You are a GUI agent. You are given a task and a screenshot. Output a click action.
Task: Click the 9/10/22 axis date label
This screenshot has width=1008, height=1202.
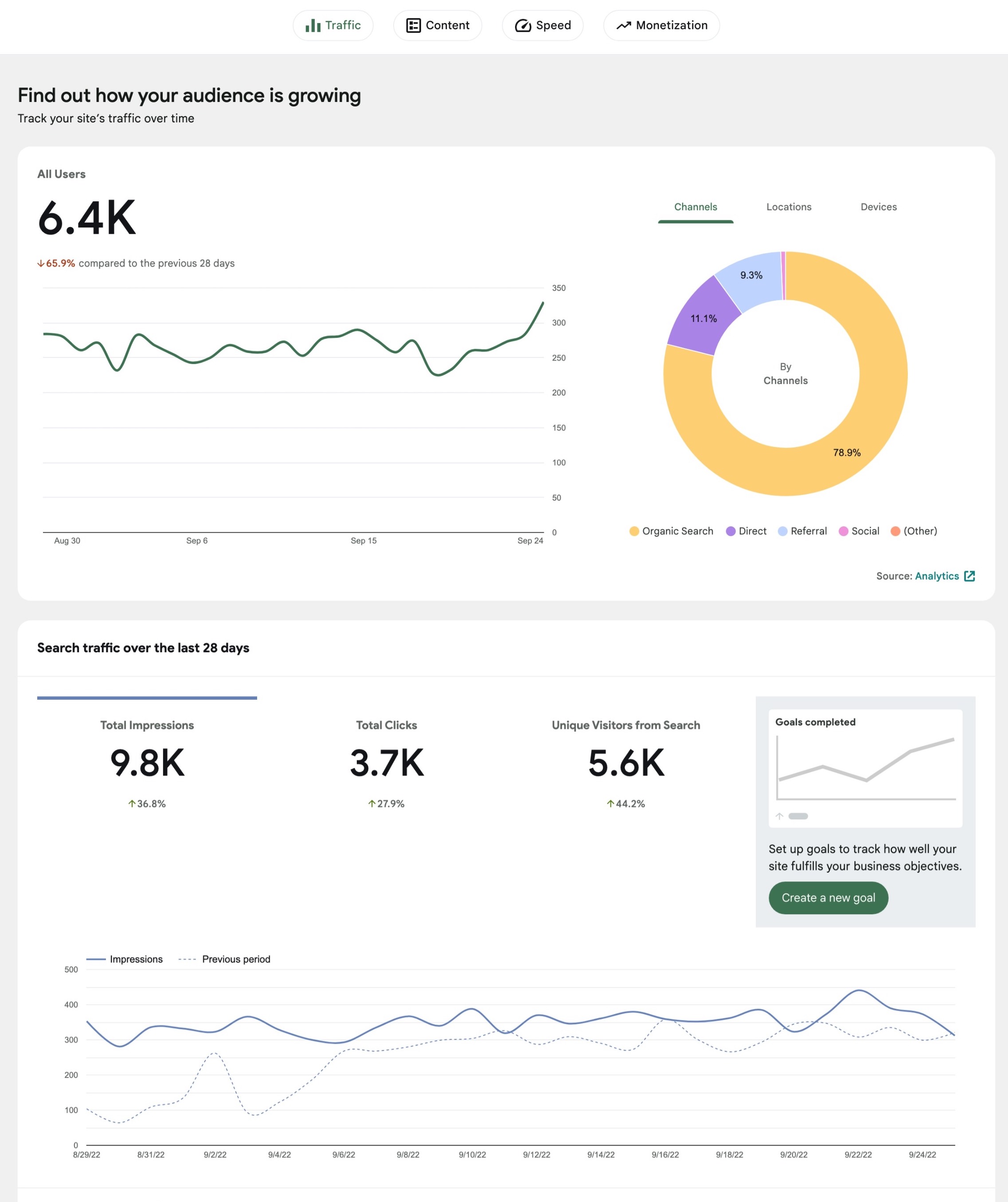coord(472,1155)
